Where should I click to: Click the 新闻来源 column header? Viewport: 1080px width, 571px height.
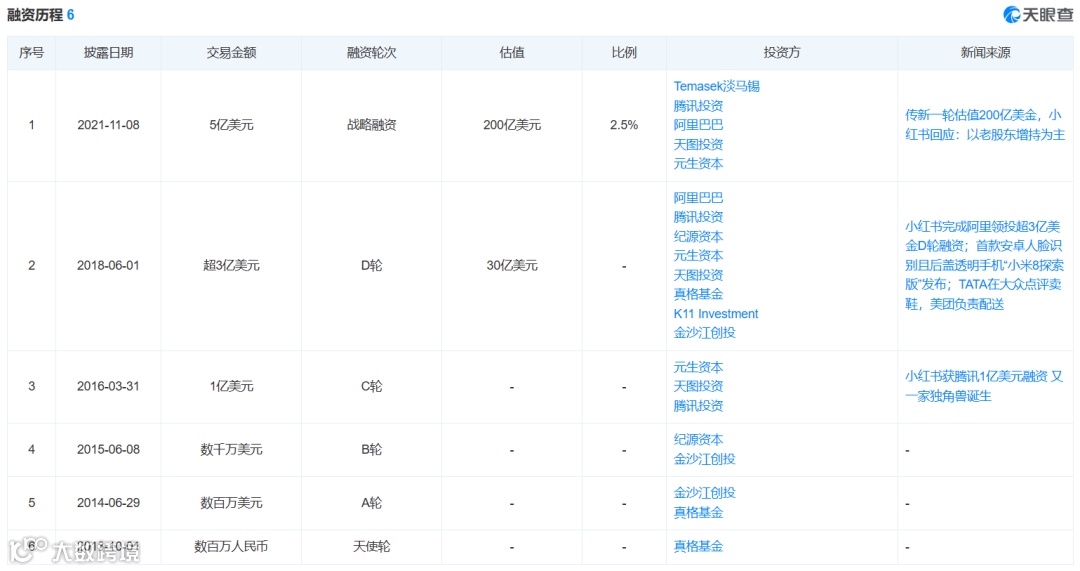[985, 52]
